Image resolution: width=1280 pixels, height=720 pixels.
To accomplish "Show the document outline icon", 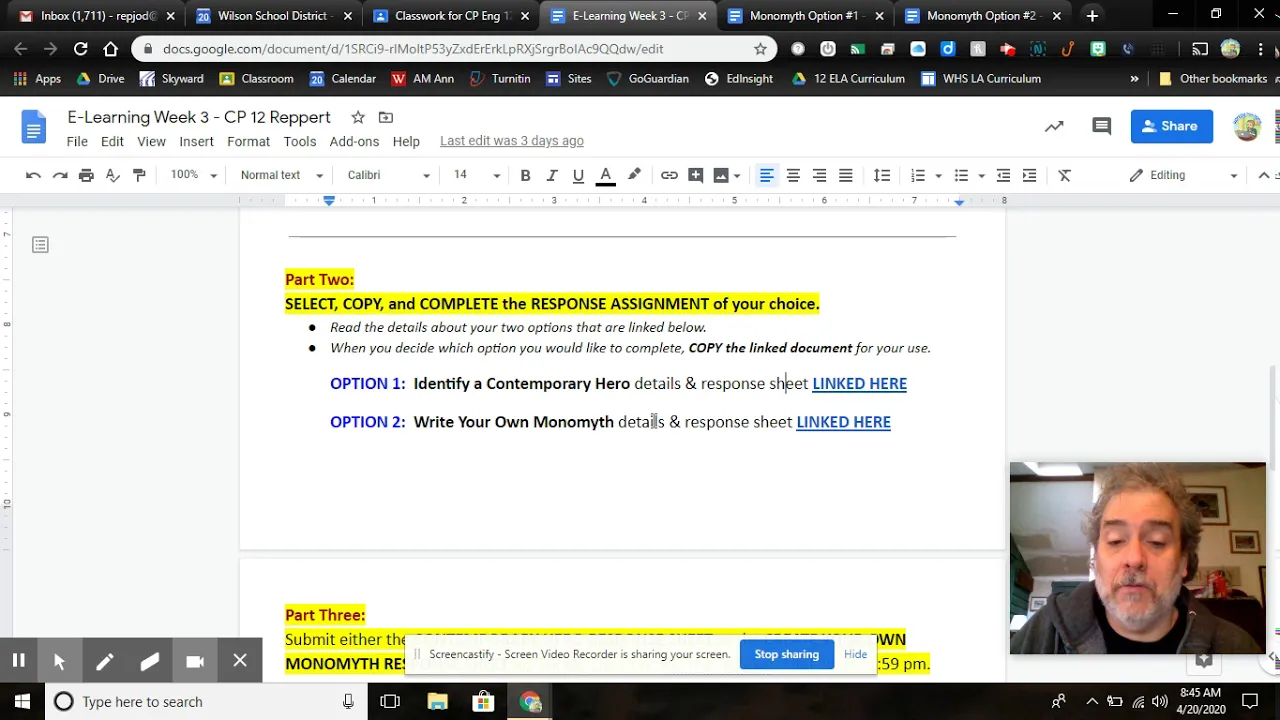I will (x=40, y=244).
